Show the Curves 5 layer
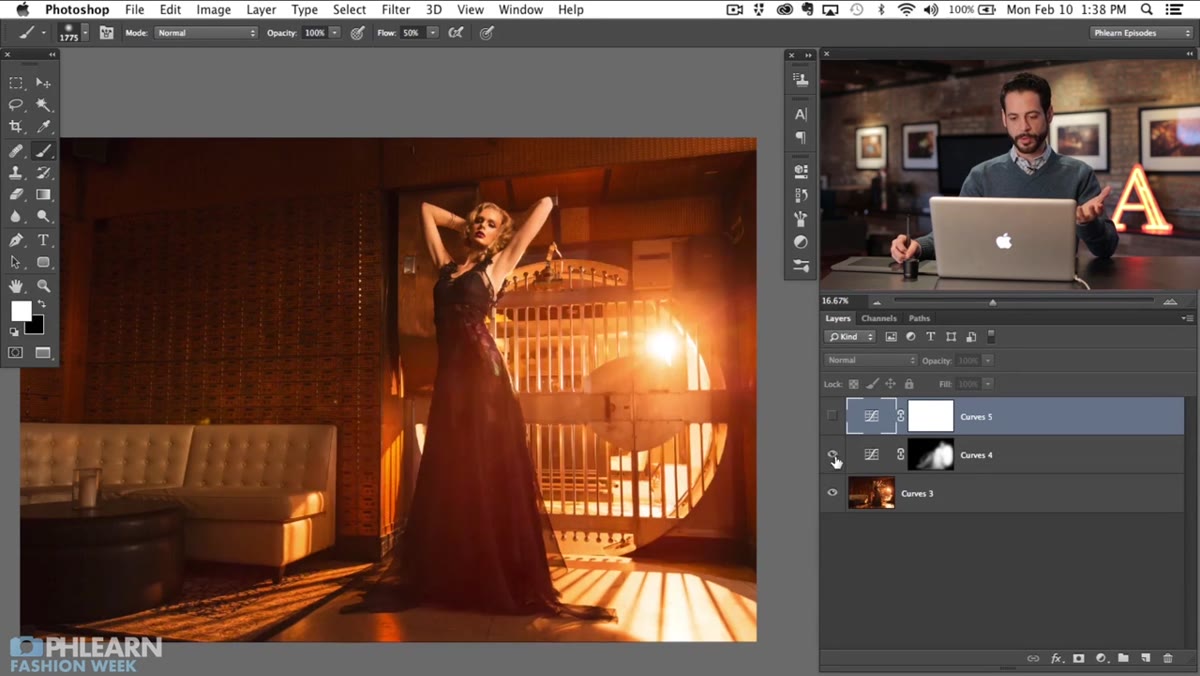The height and width of the screenshot is (676, 1200). pos(832,416)
